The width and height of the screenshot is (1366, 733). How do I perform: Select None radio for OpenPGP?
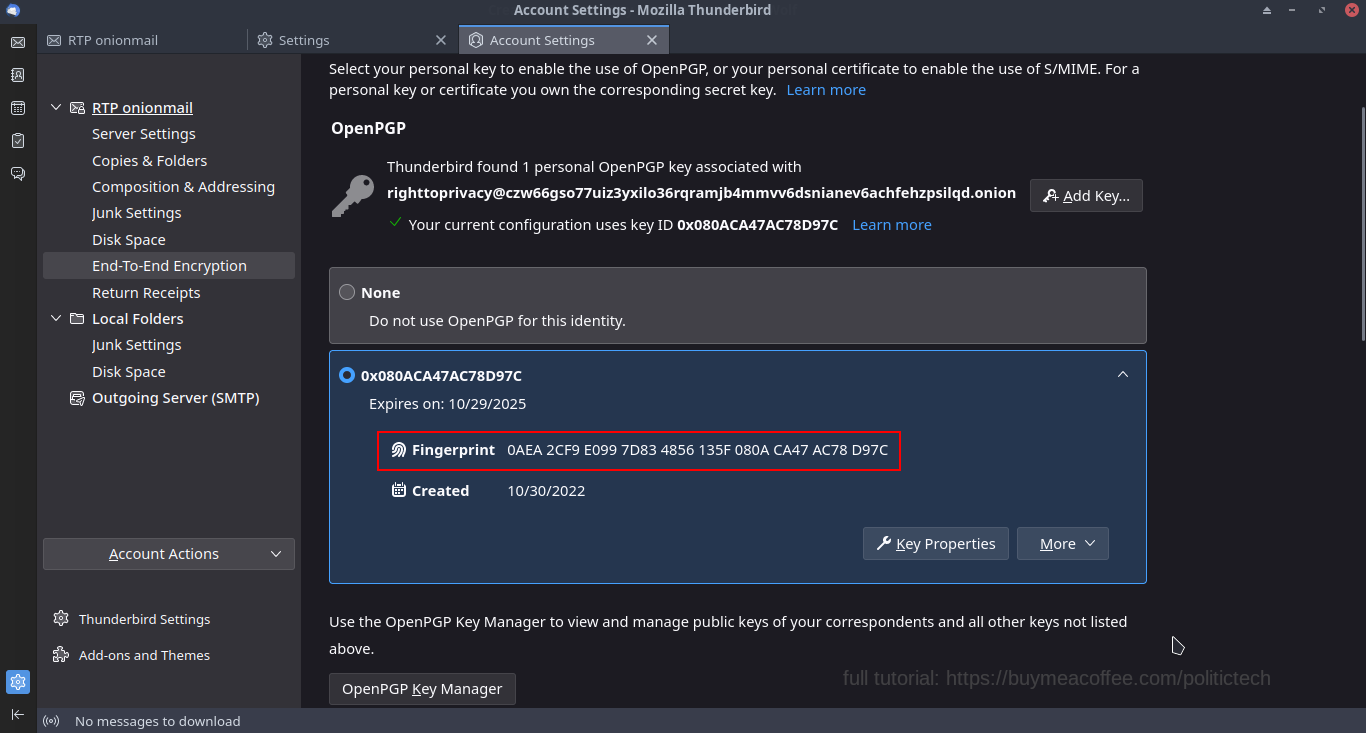click(347, 293)
